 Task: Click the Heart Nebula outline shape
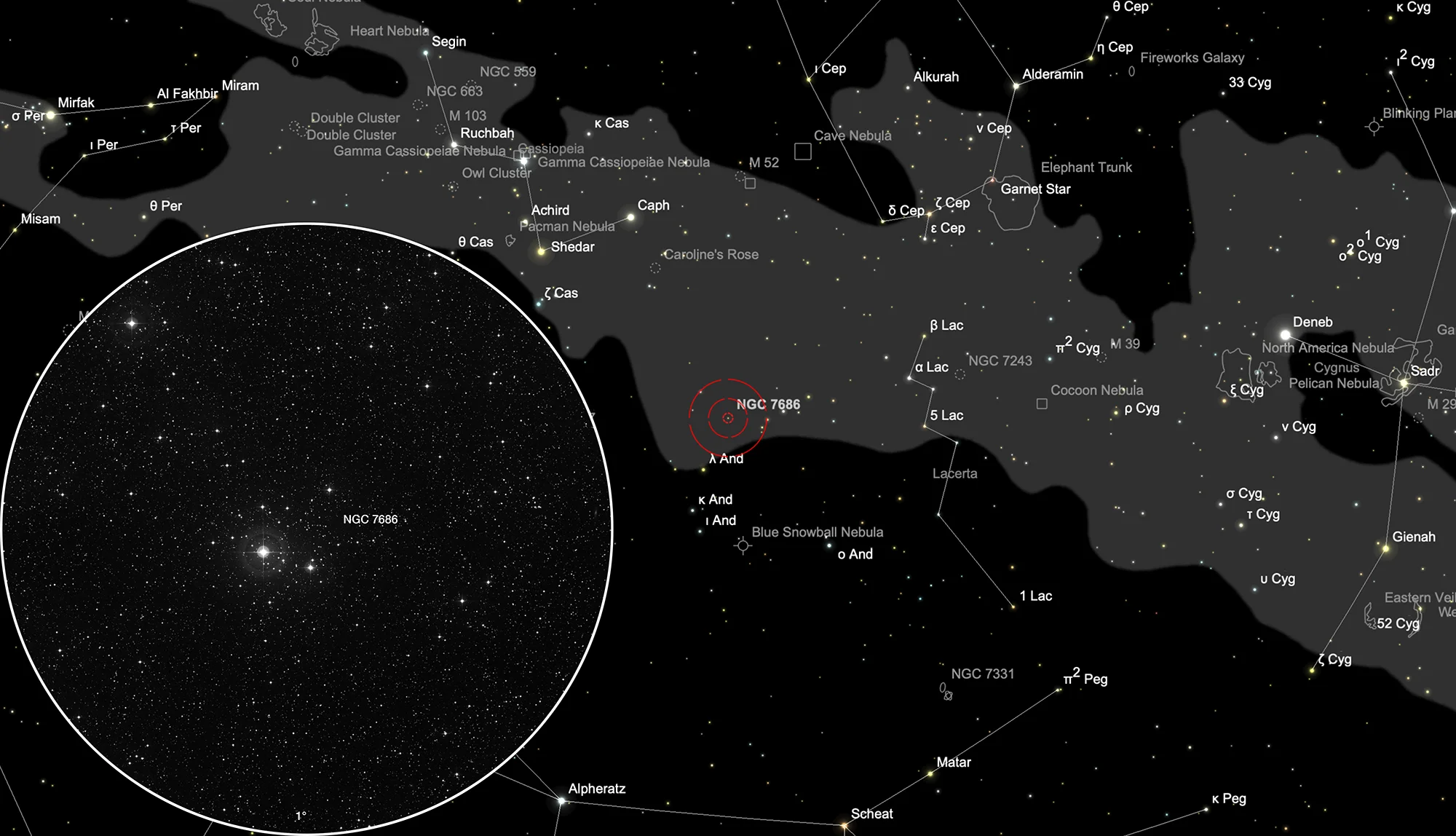320,36
